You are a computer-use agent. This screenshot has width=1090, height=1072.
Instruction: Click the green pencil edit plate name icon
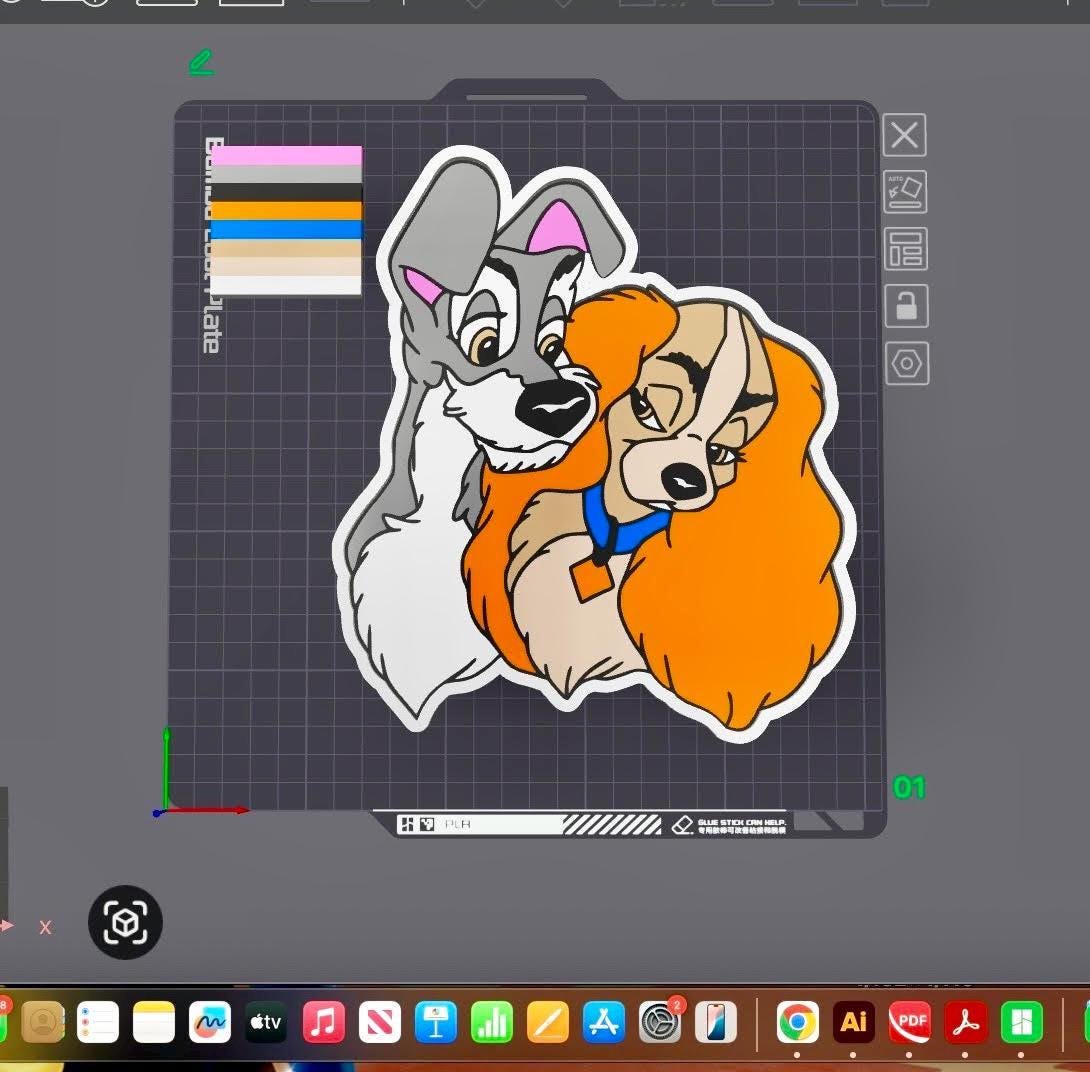pos(202,63)
